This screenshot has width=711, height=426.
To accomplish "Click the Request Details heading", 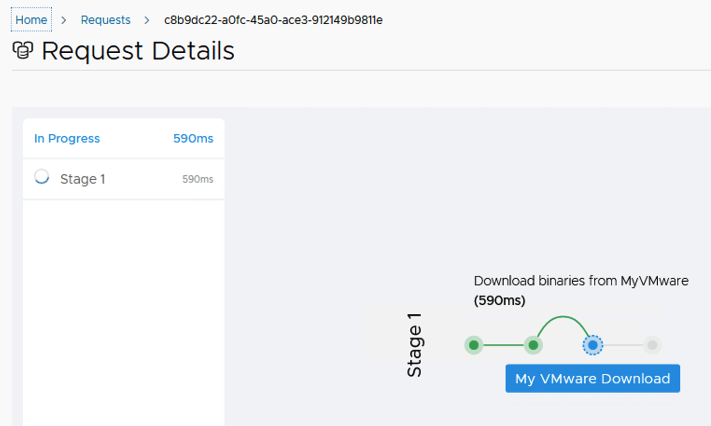I will [x=138, y=50].
